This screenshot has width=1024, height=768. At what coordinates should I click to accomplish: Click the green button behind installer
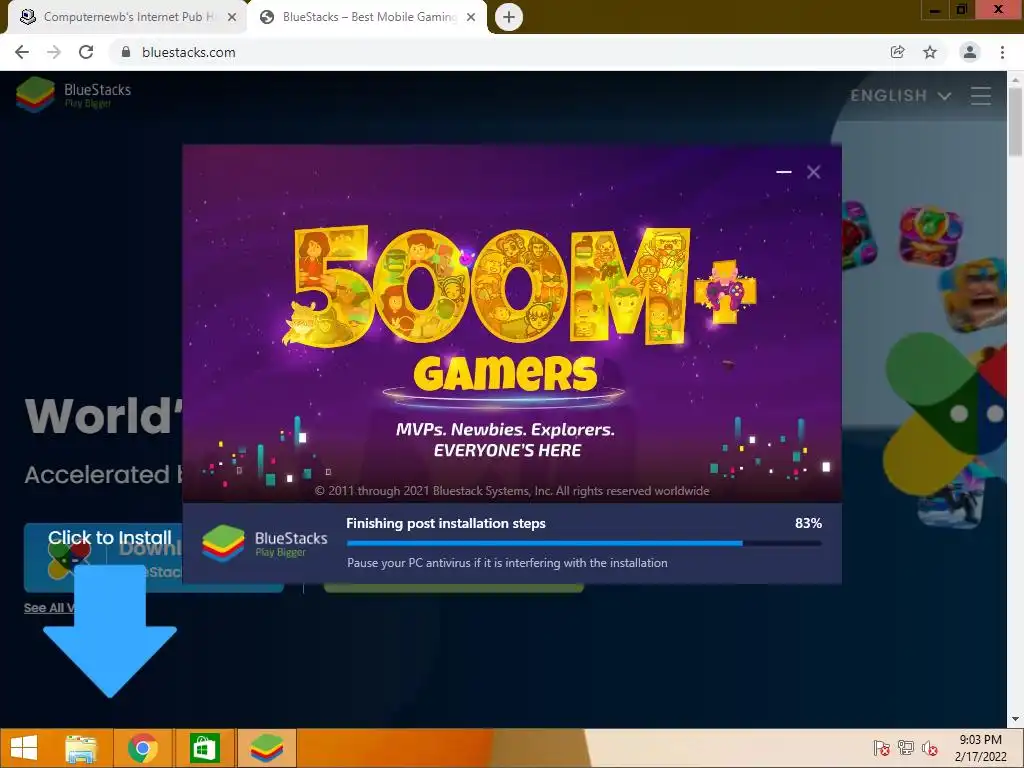[x=453, y=588]
